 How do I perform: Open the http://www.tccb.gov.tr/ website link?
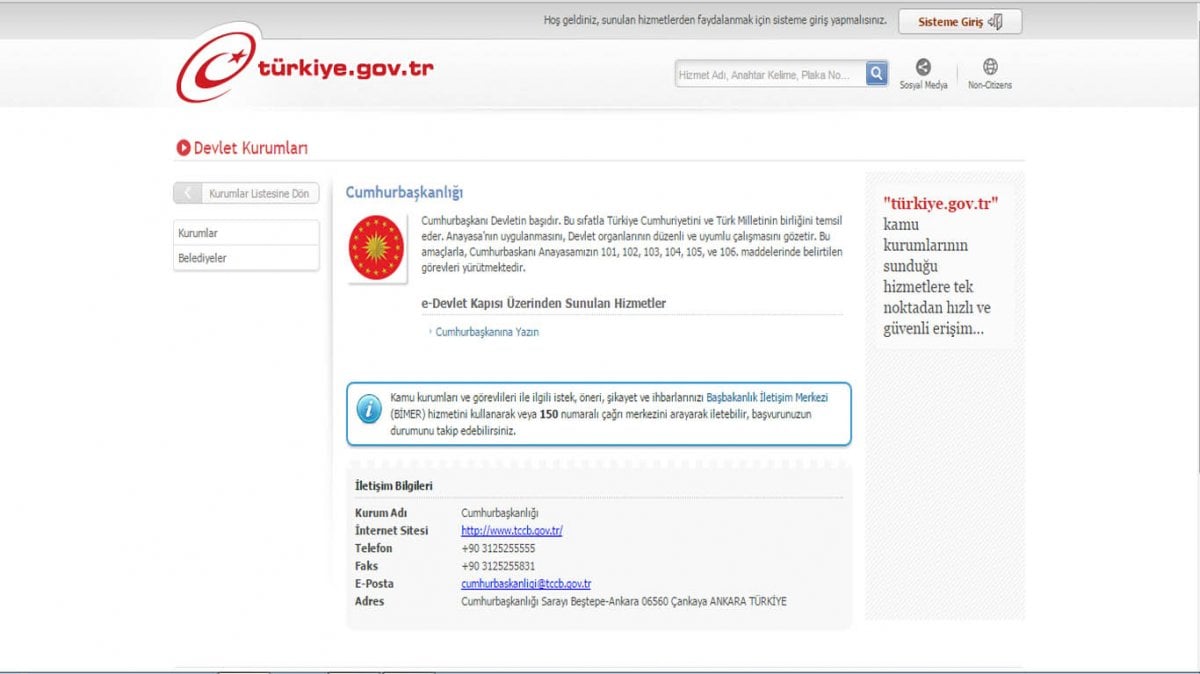pyautogui.click(x=510, y=530)
